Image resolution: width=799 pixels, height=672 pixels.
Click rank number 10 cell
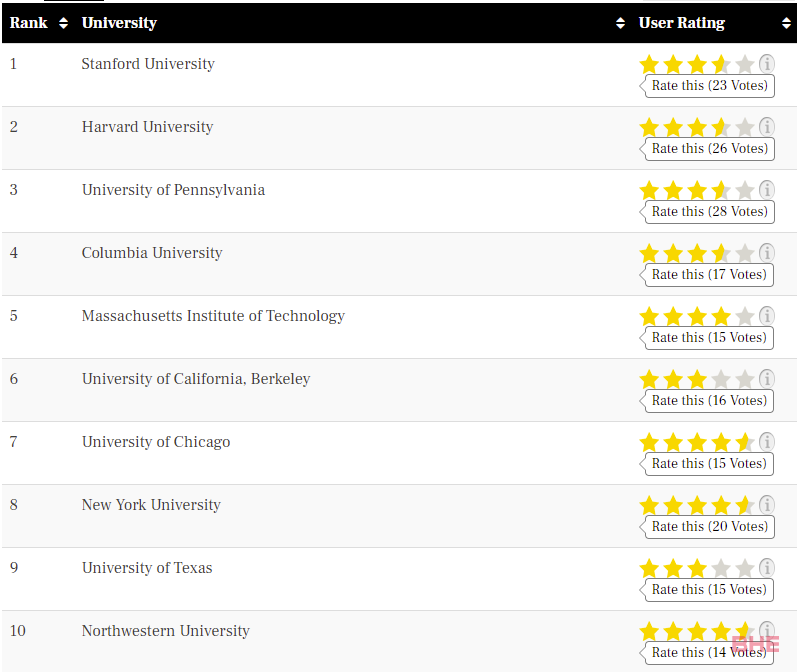[x=17, y=631]
